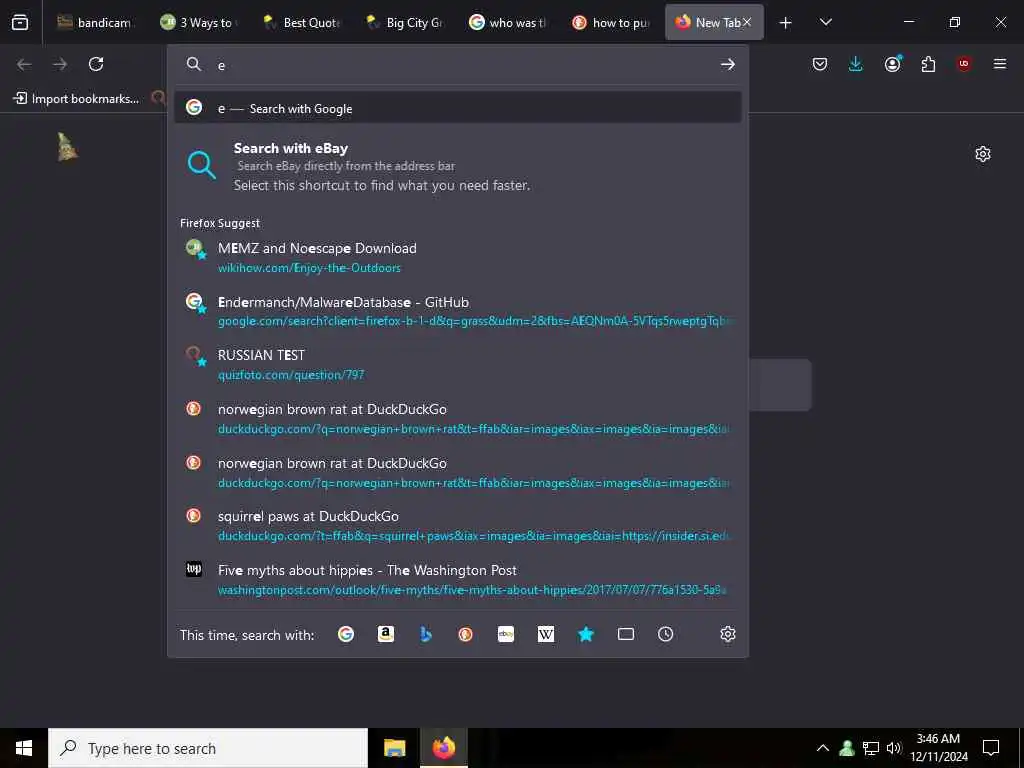Viewport: 1024px width, 768px height.
Task: Open the pinned shortcut thumbnail on new tab
Action: [67, 147]
